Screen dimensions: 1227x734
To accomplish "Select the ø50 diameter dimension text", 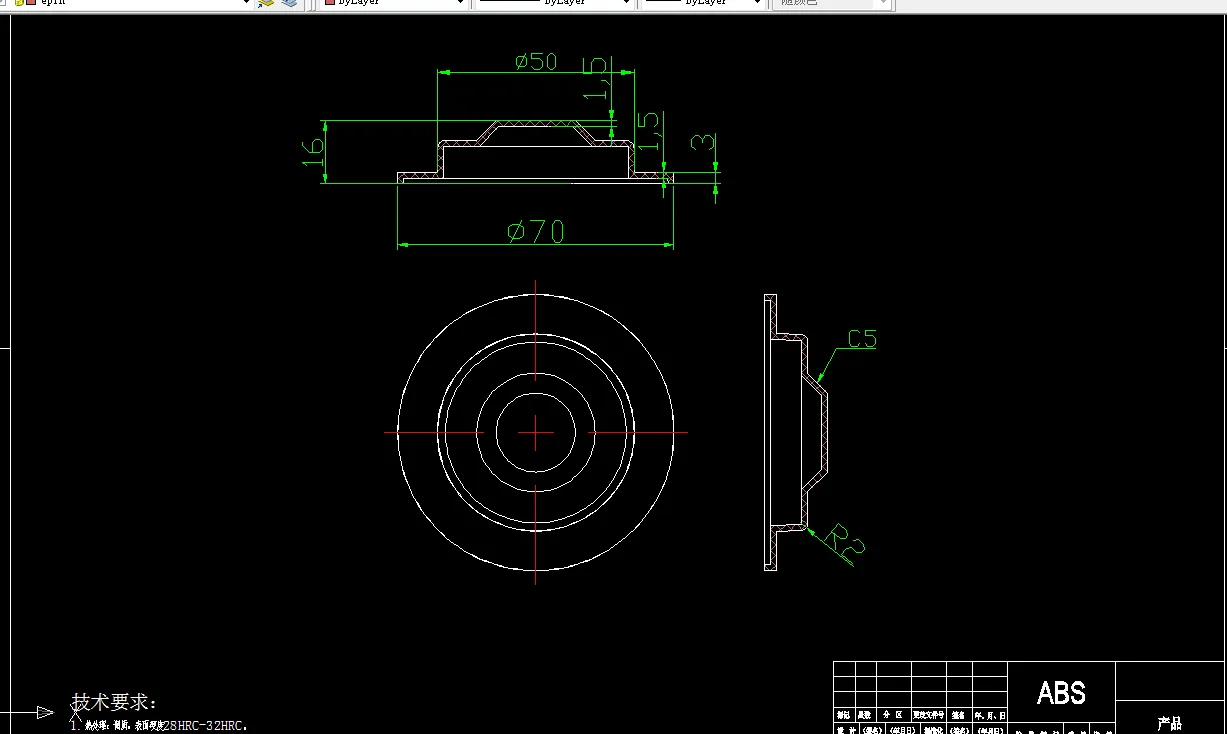I will [x=535, y=62].
